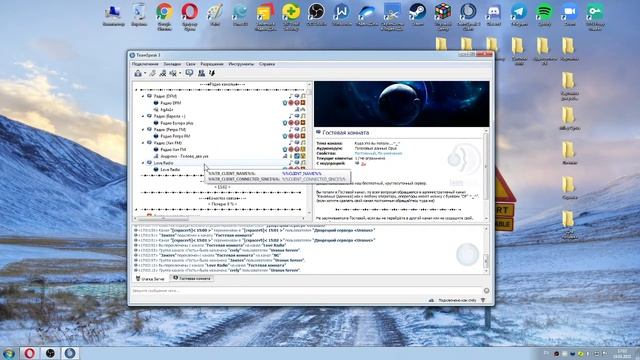
Task: Open the contacts toolbar icon with two people
Action: pyautogui.click(x=201, y=73)
